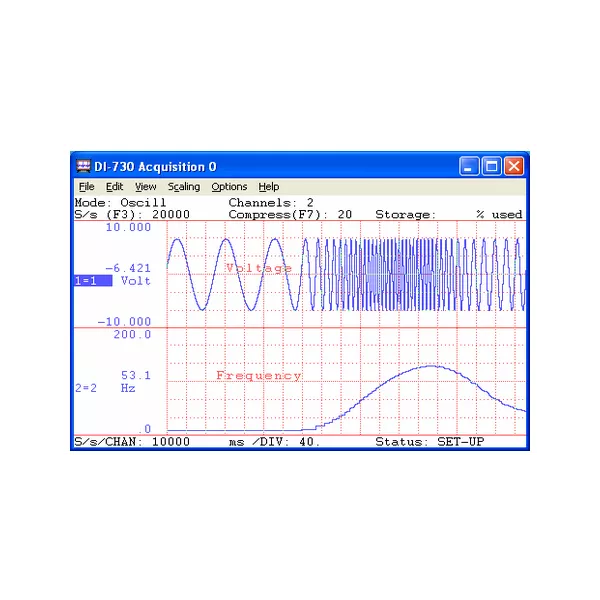This screenshot has width=600, height=600.
Task: Open the View menu
Action: tap(145, 187)
